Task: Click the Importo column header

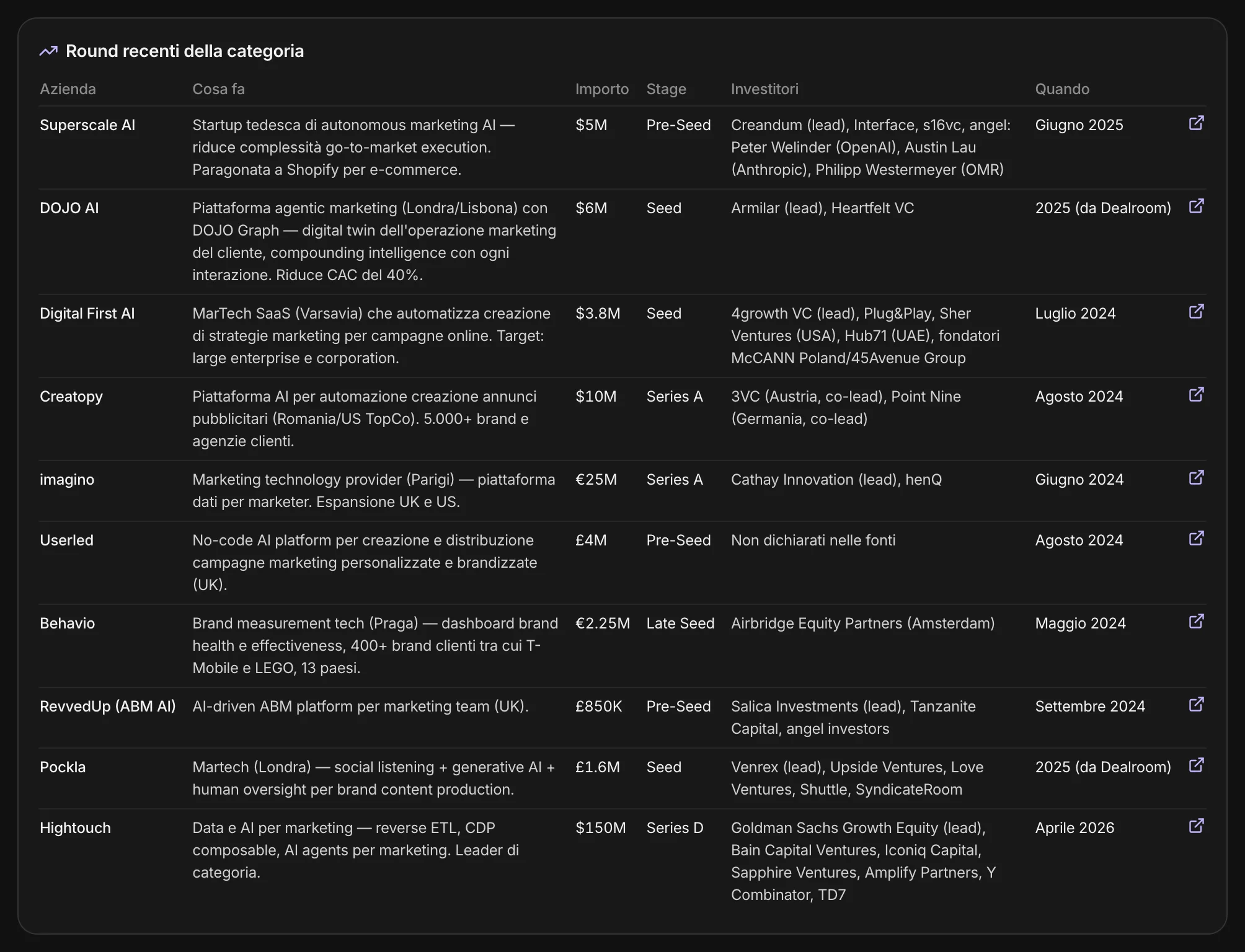Action: pyautogui.click(x=602, y=89)
